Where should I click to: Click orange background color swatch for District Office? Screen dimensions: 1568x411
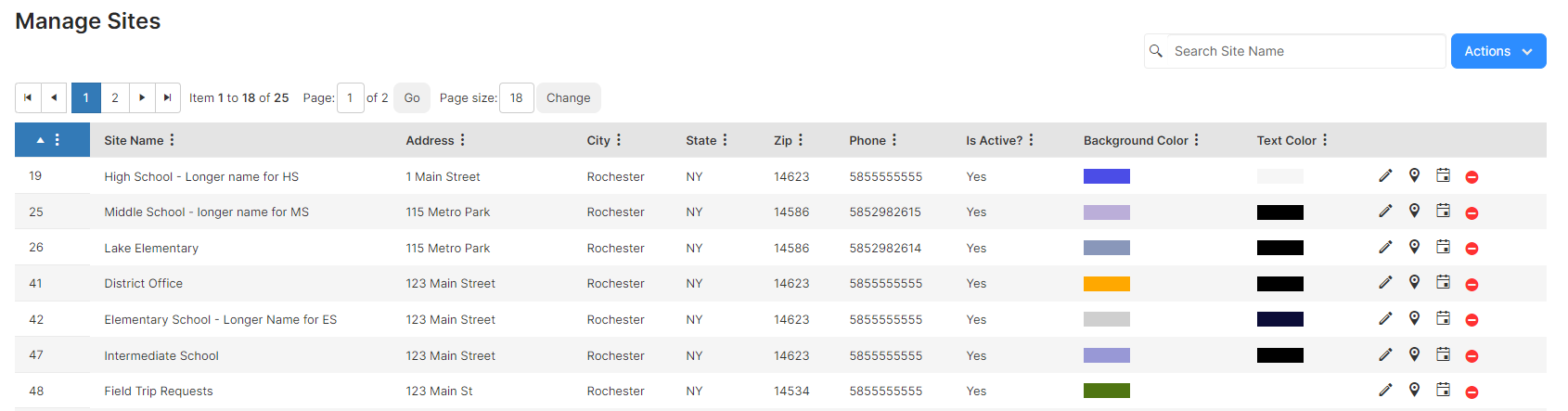1106,284
